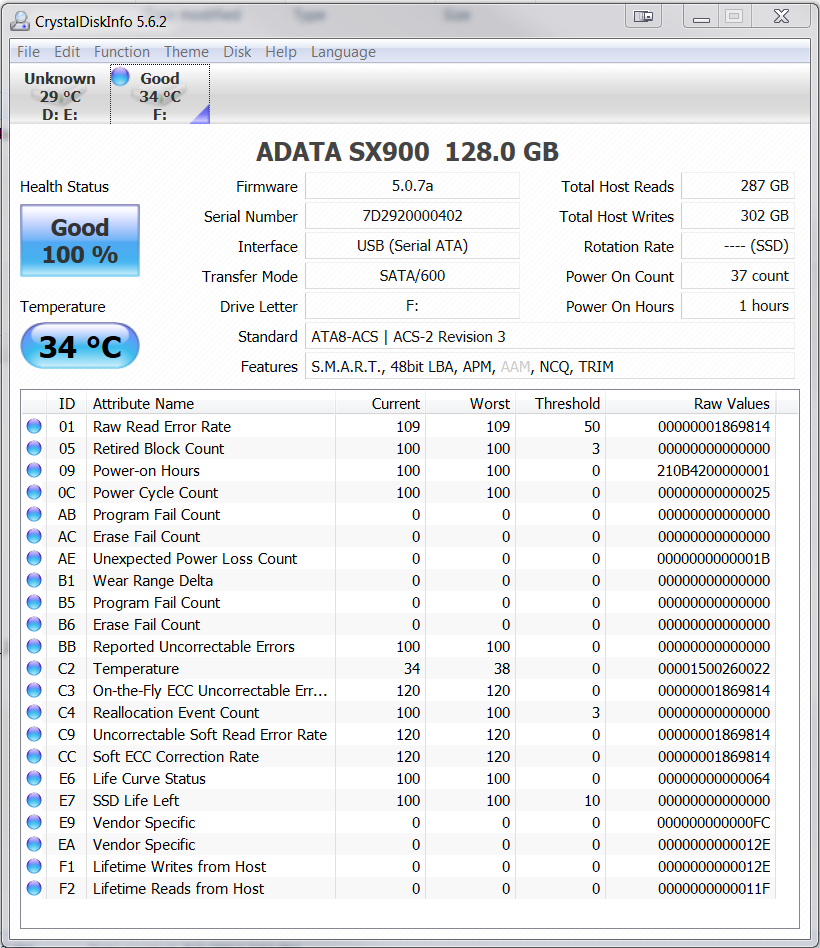
Task: Open the Language menu
Action: click(x=343, y=52)
